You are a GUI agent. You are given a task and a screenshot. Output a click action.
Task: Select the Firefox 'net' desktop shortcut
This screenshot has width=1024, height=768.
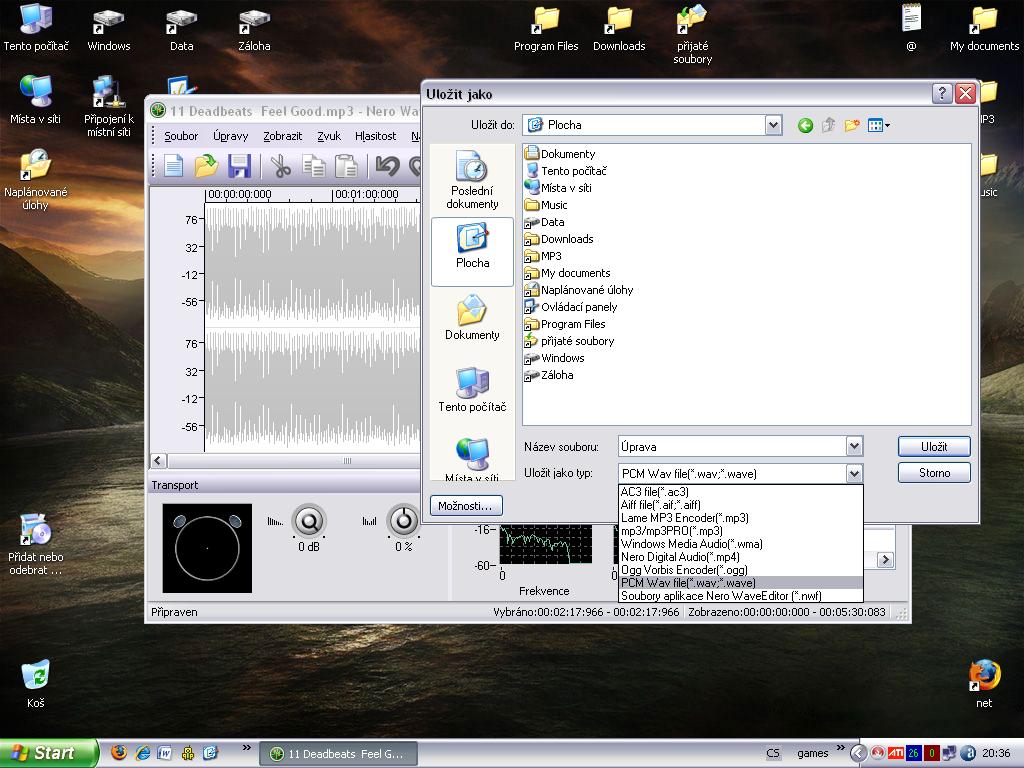pos(984,684)
